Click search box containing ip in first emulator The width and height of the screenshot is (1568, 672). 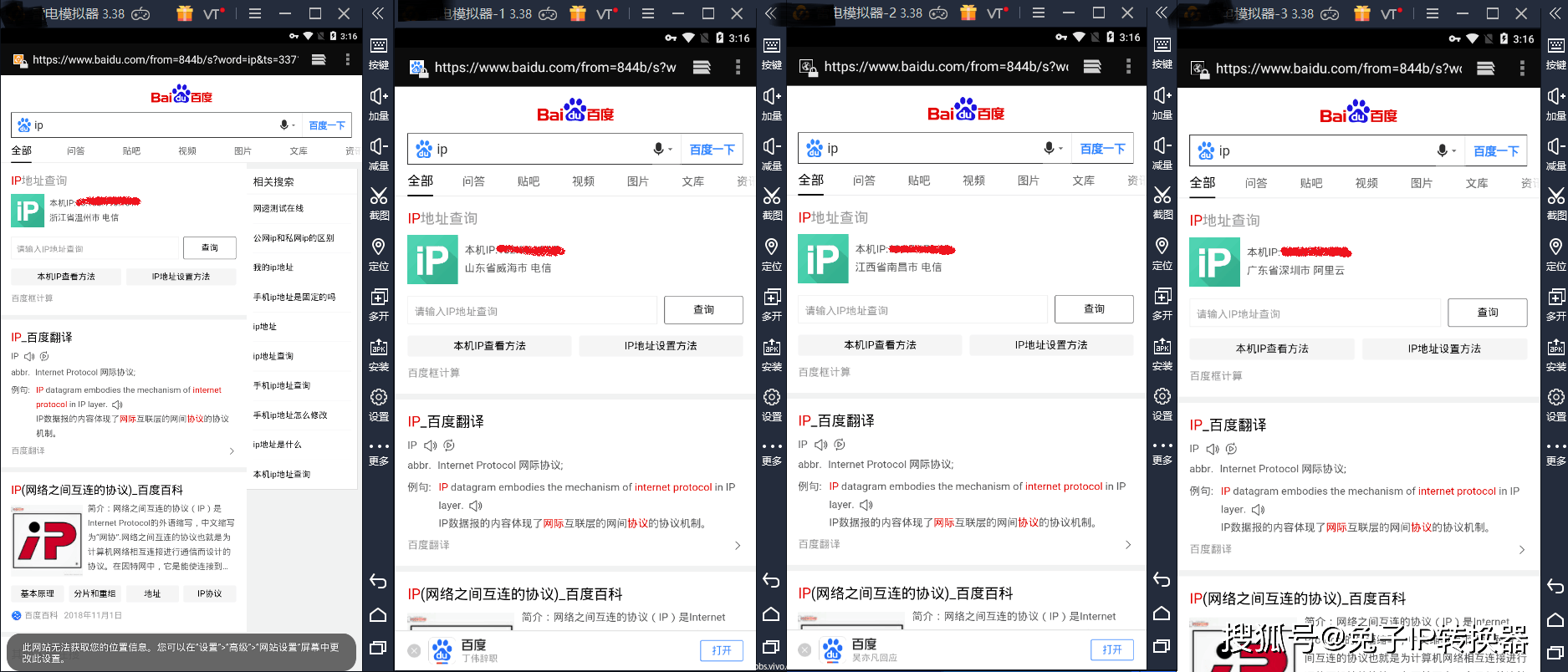click(155, 125)
